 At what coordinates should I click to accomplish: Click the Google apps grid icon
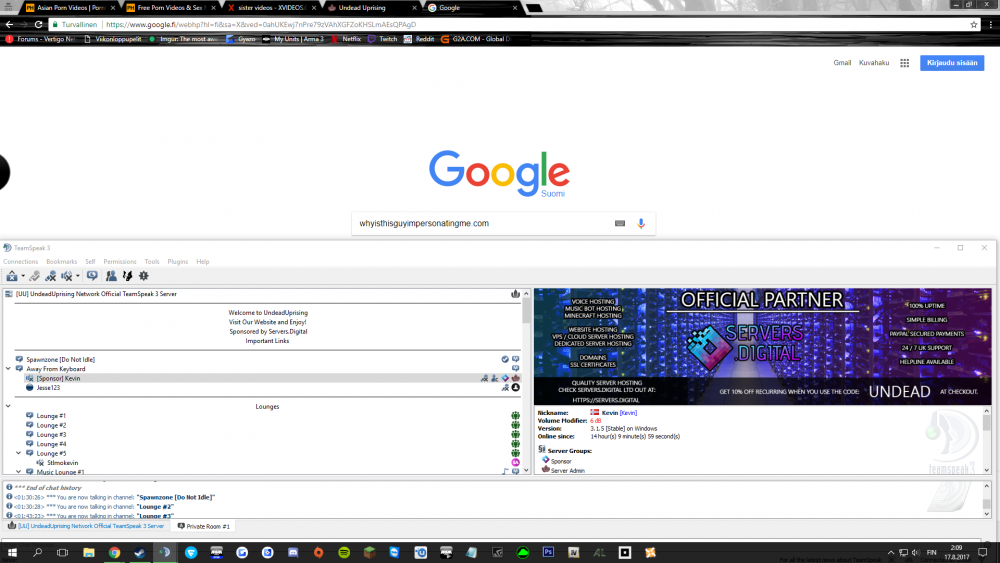[904, 62]
